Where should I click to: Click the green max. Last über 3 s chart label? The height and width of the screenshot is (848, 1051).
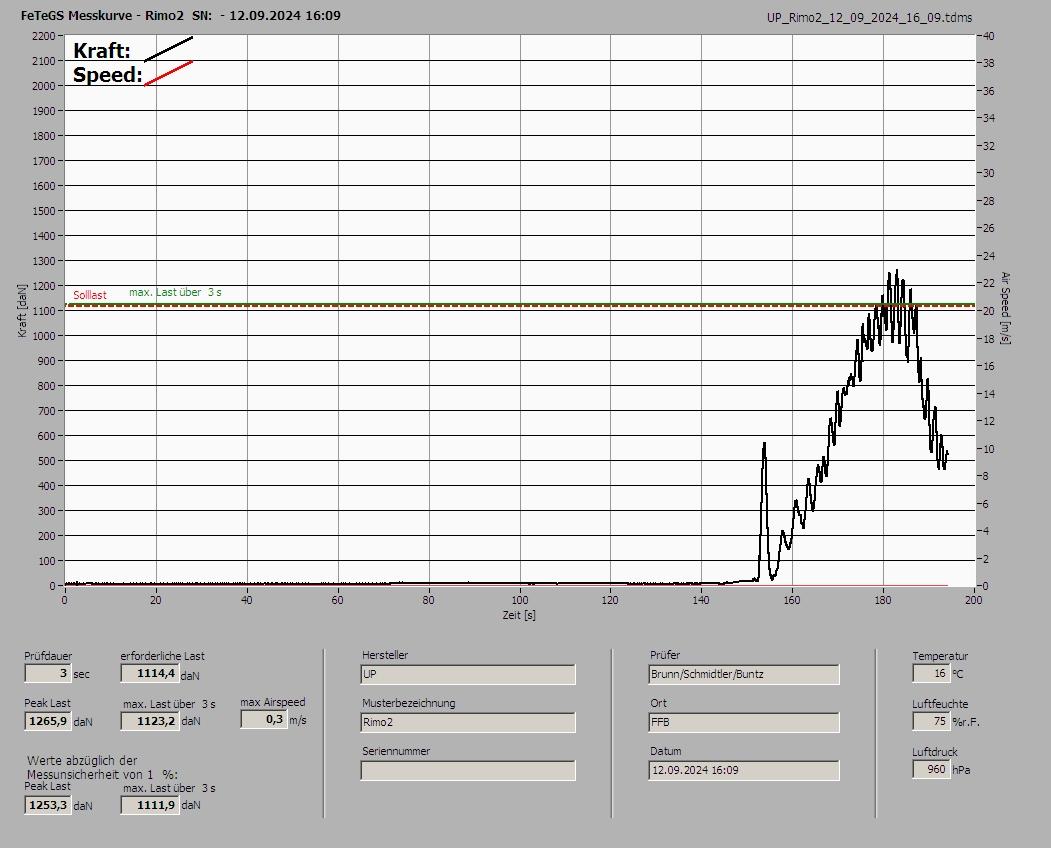pyautogui.click(x=175, y=292)
